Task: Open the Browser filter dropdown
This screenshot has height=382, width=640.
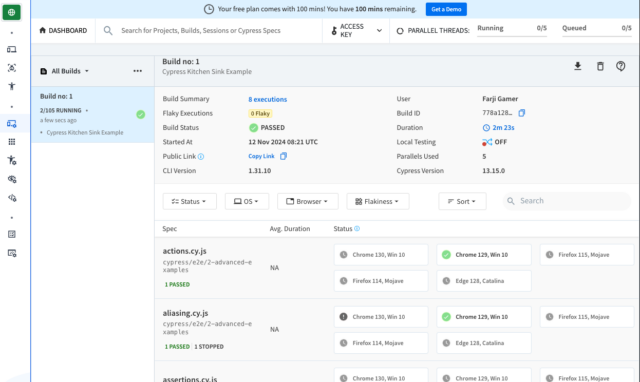Action: [307, 202]
